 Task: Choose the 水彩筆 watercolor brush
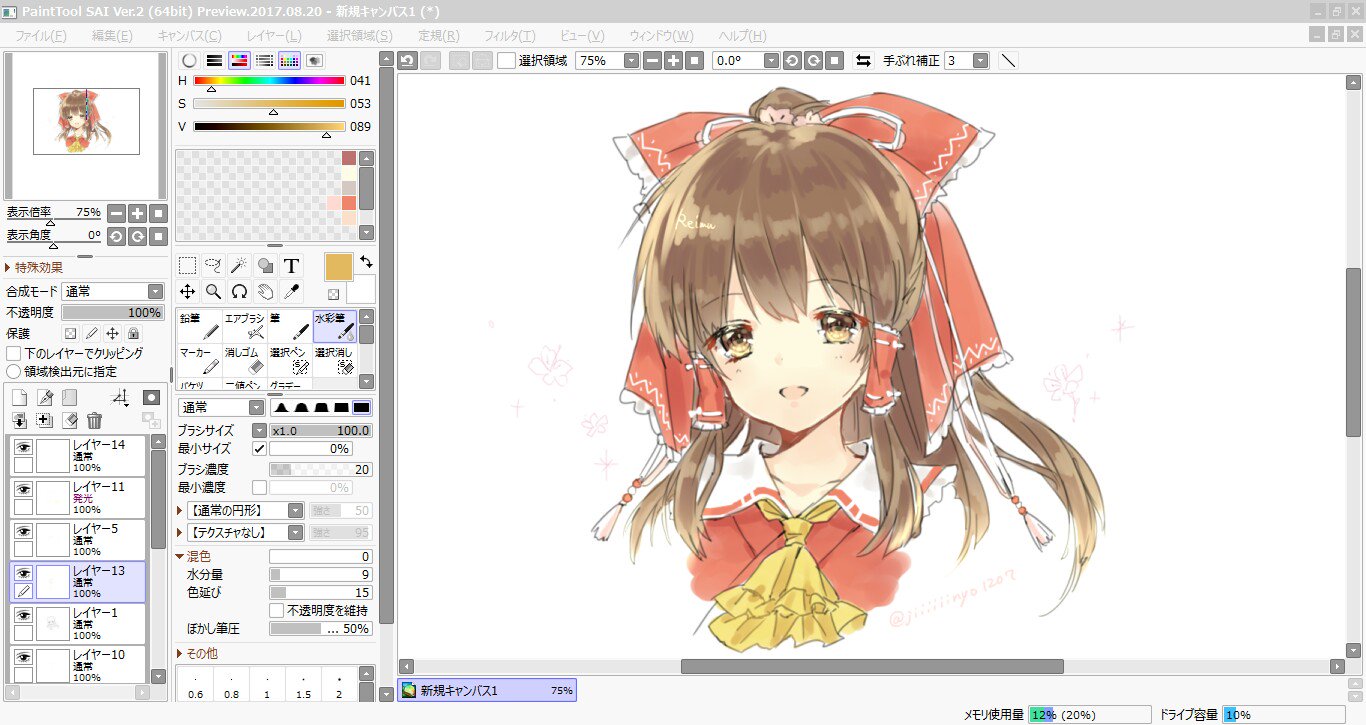334,326
